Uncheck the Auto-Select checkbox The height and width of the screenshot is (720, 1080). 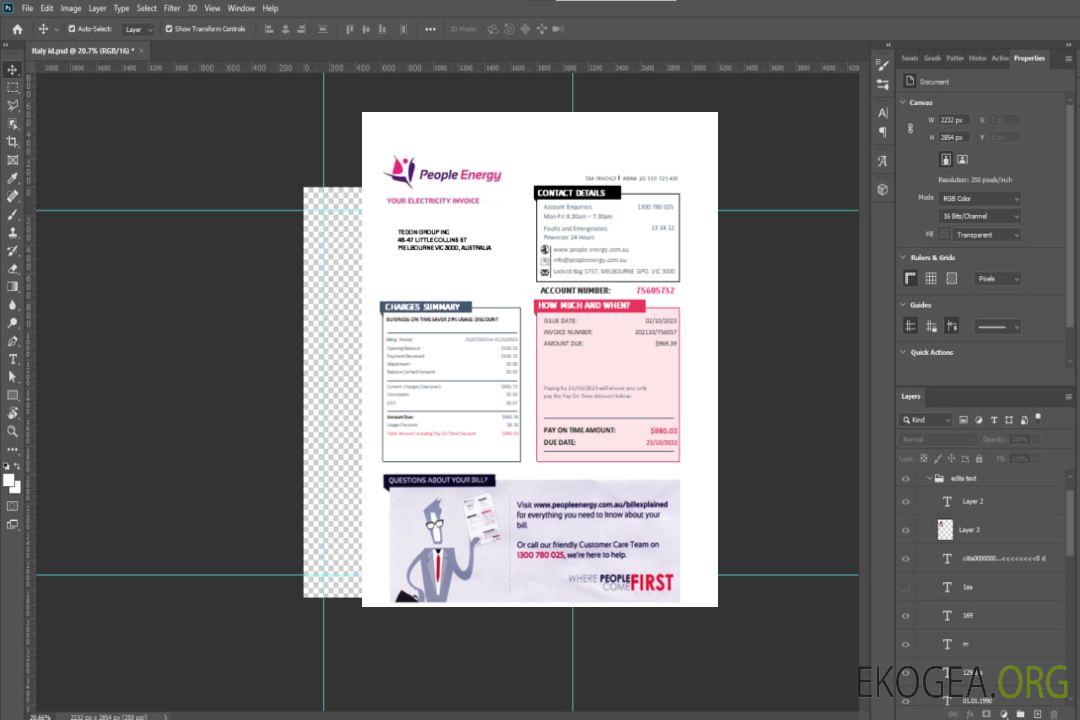(x=72, y=29)
